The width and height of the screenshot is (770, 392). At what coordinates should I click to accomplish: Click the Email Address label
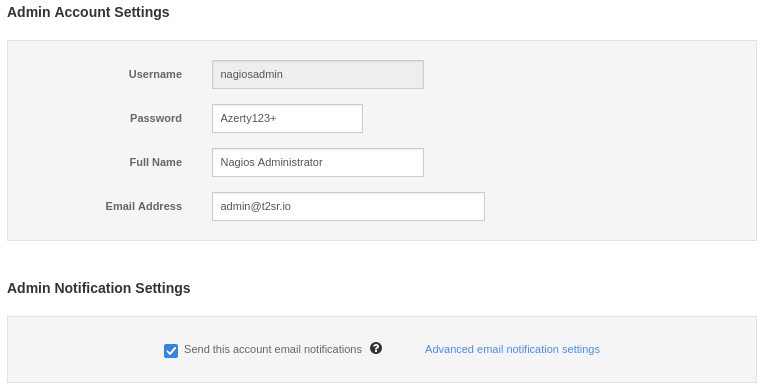143,206
